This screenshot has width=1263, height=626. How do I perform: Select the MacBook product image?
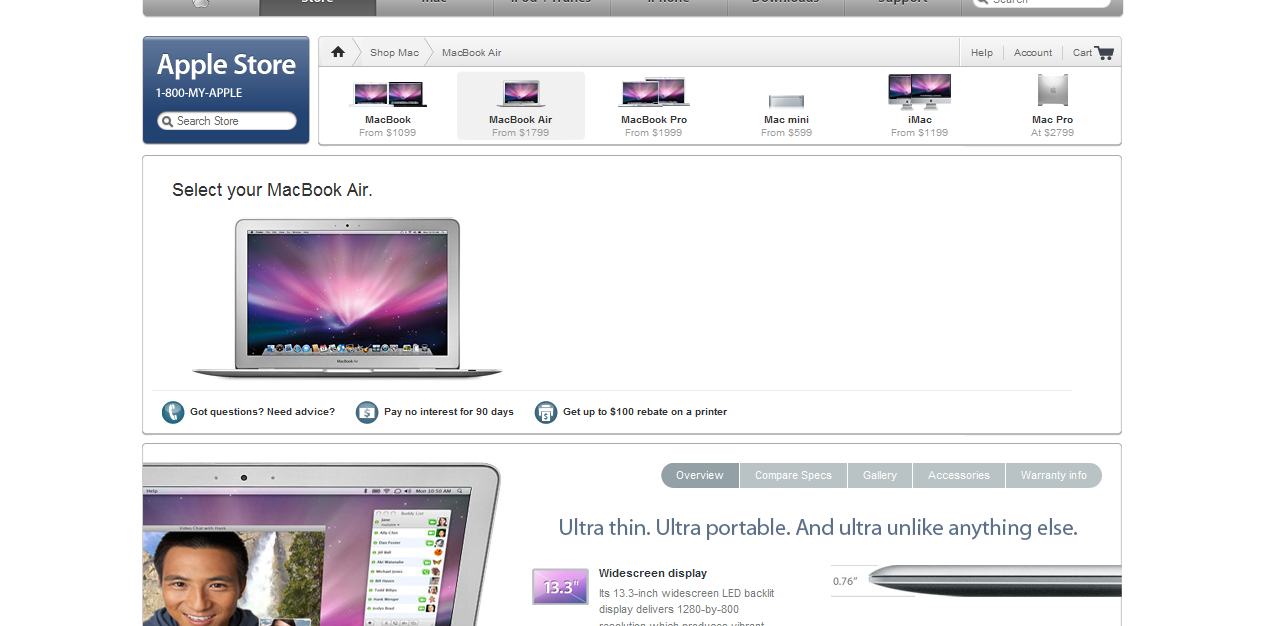388,93
